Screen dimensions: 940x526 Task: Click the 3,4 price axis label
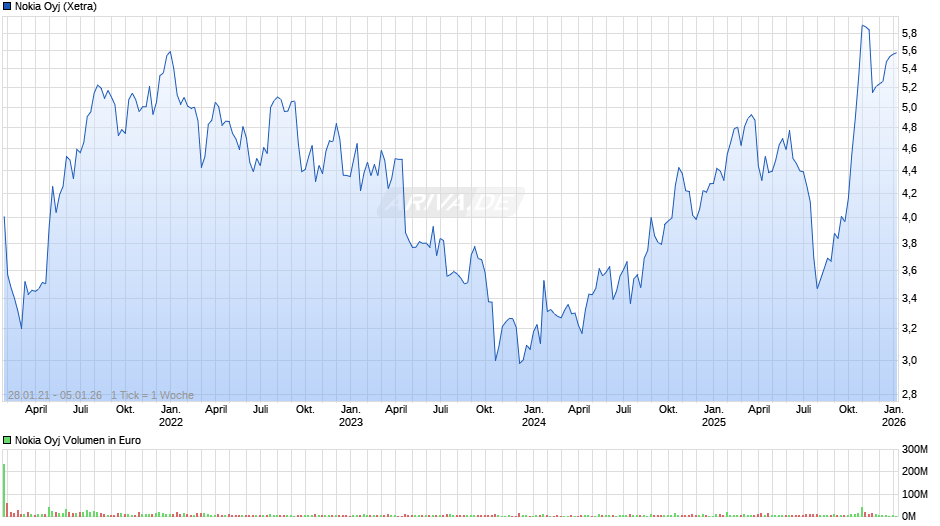[x=909, y=298]
